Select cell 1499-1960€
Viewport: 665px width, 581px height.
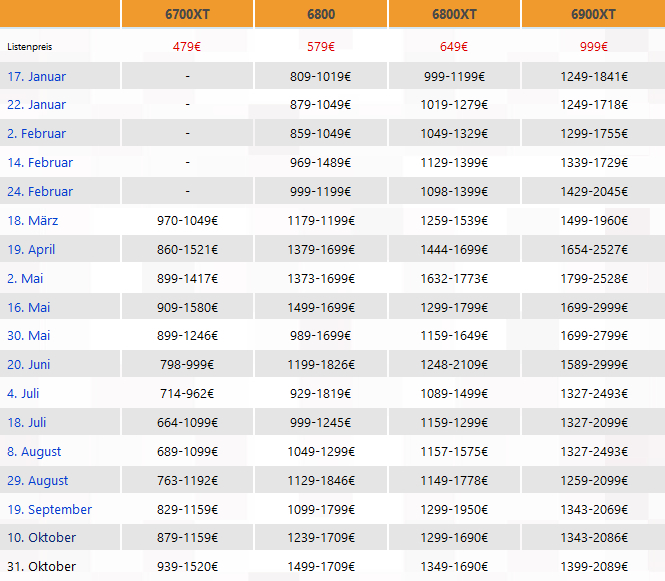(594, 221)
